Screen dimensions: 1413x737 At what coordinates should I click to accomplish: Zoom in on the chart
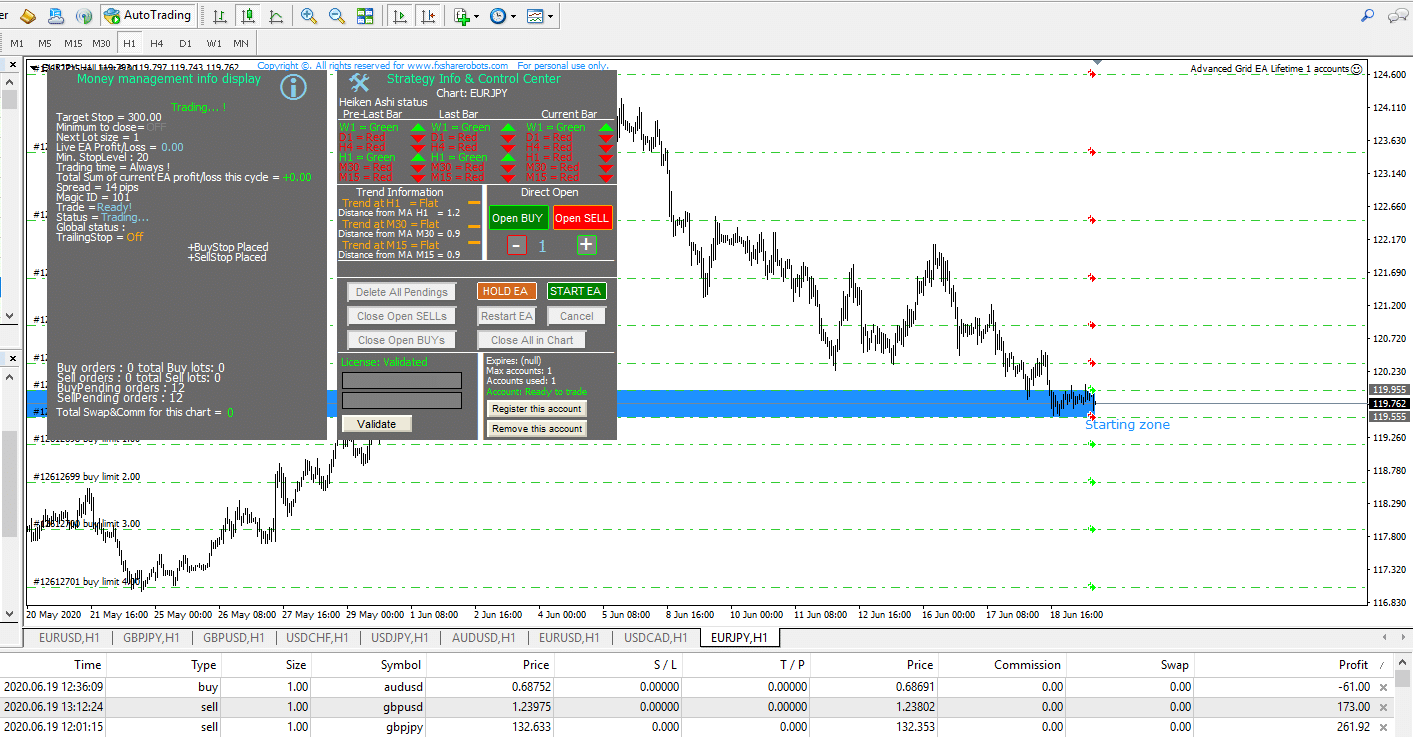tap(309, 16)
